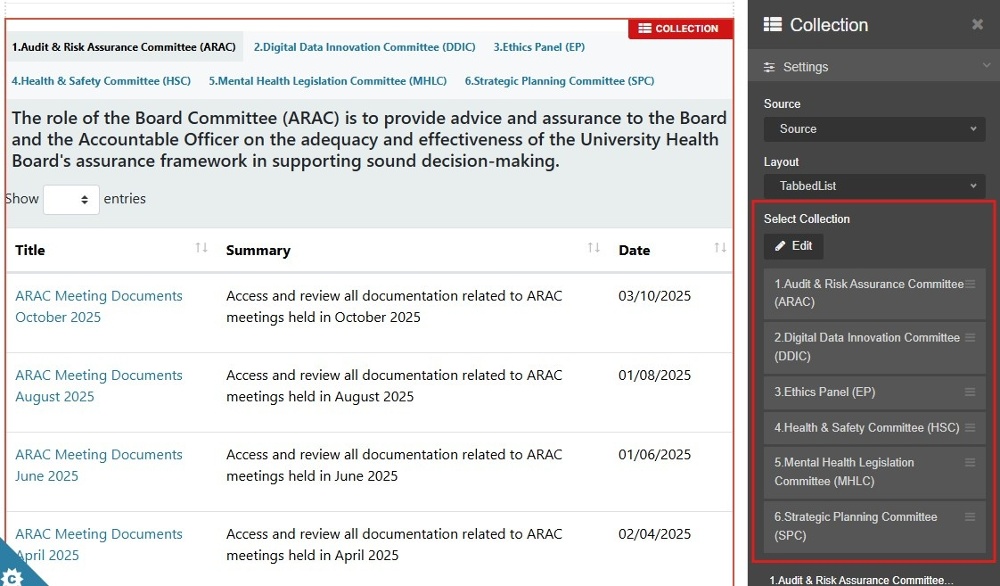
Task: Open the Strategic Planning Committee tab
Action: [559, 81]
